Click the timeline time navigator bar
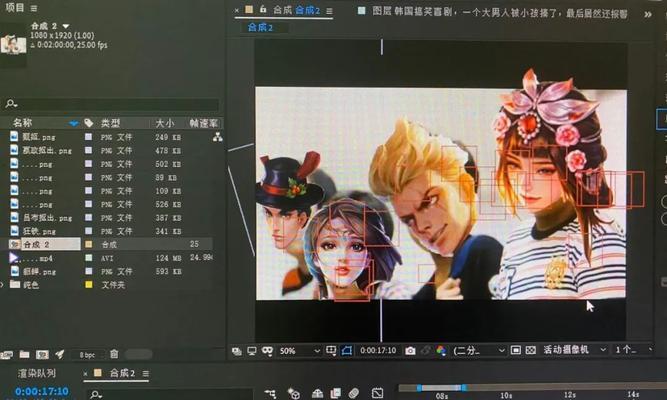 point(442,388)
